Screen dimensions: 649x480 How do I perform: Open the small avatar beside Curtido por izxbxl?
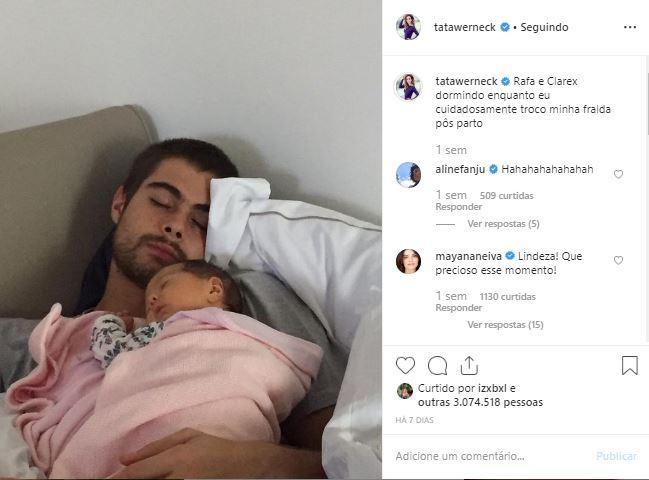[x=405, y=391]
